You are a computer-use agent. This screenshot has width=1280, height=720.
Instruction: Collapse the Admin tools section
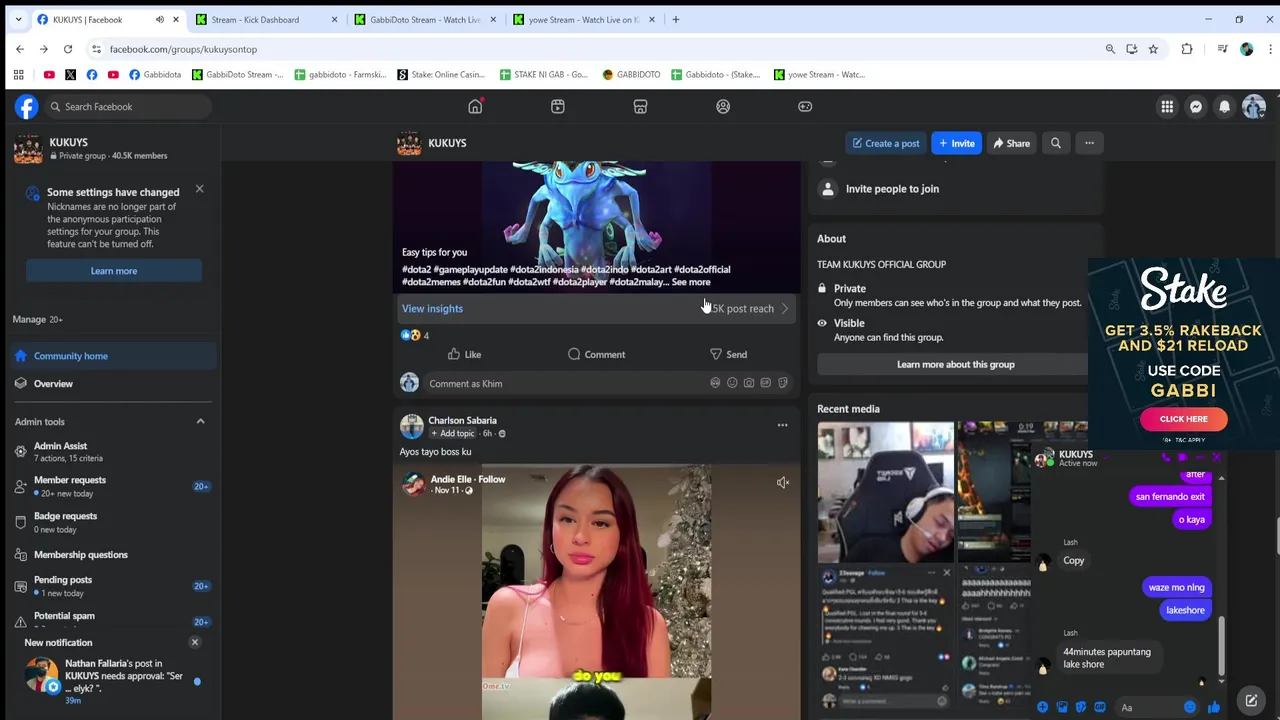[200, 421]
